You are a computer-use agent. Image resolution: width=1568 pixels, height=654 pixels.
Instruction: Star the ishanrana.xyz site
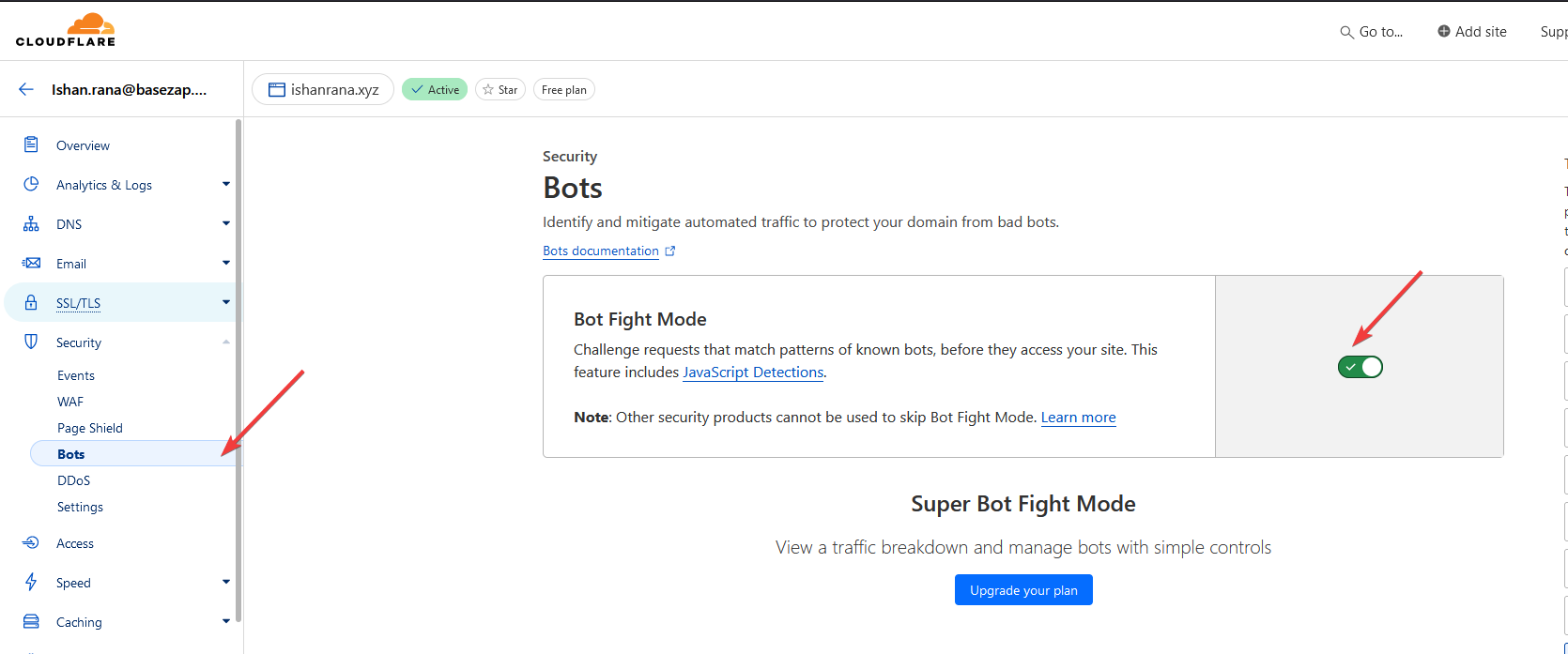coord(500,88)
